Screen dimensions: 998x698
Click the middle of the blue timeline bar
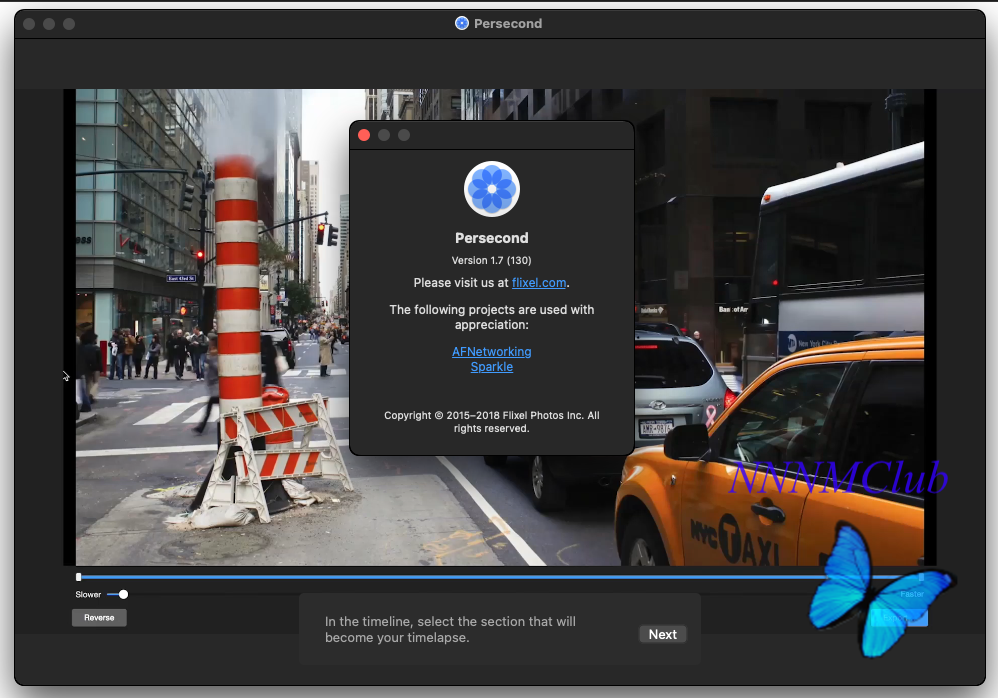[x=500, y=577]
